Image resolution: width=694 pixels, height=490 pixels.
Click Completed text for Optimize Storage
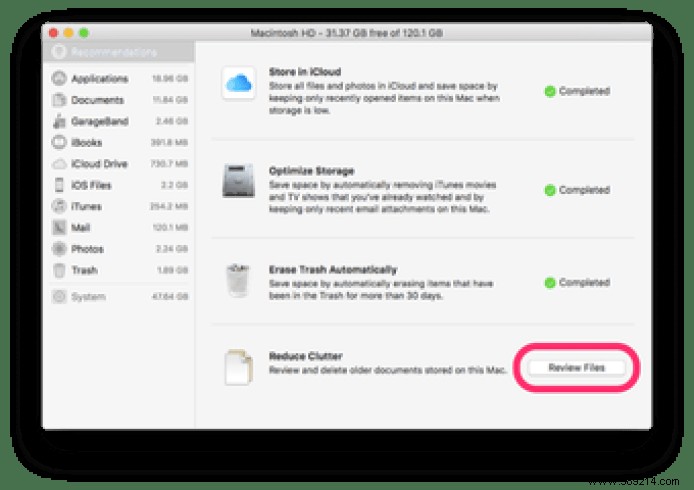click(x=584, y=190)
